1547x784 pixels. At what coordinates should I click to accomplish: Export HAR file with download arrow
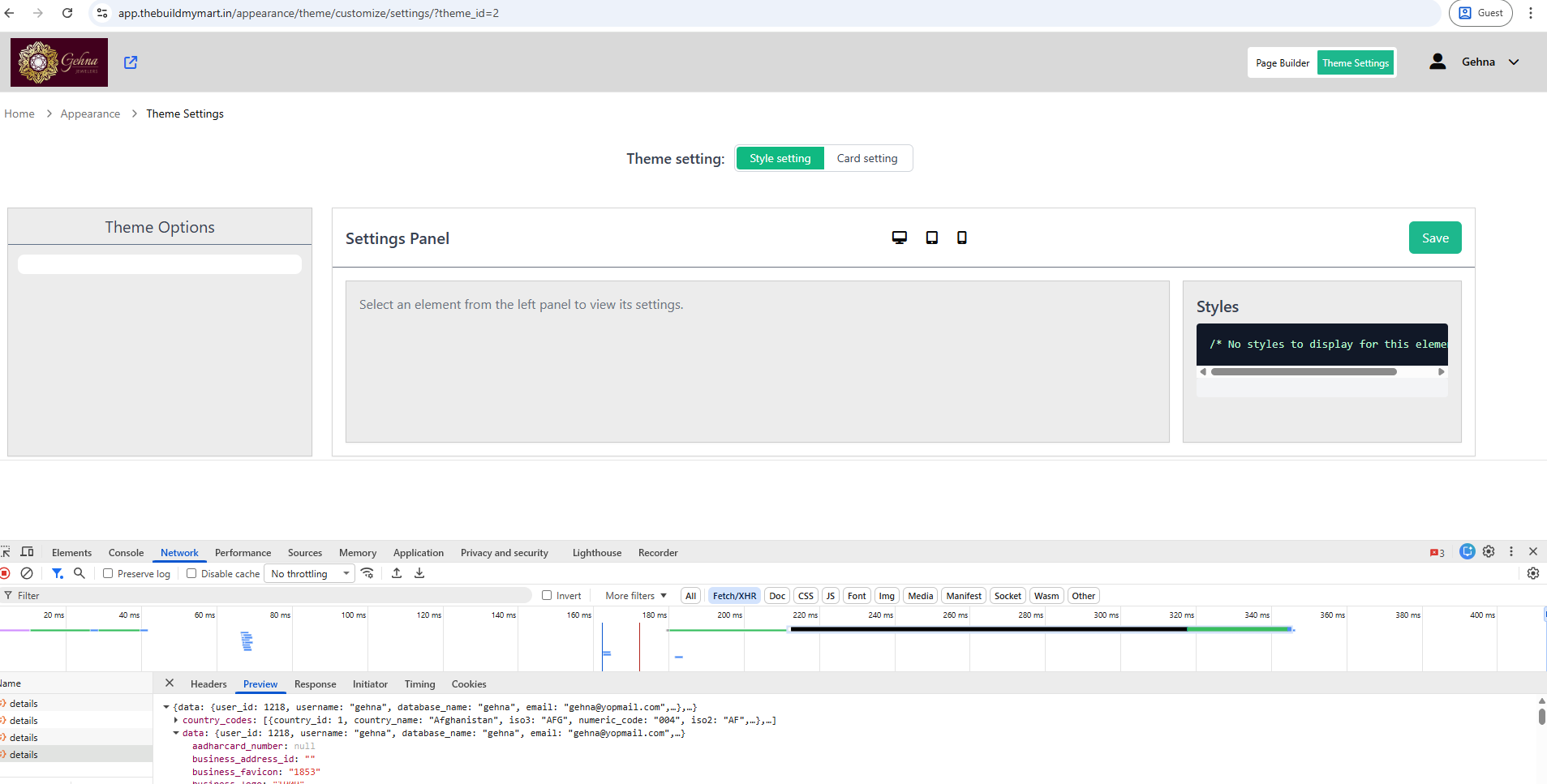(419, 573)
